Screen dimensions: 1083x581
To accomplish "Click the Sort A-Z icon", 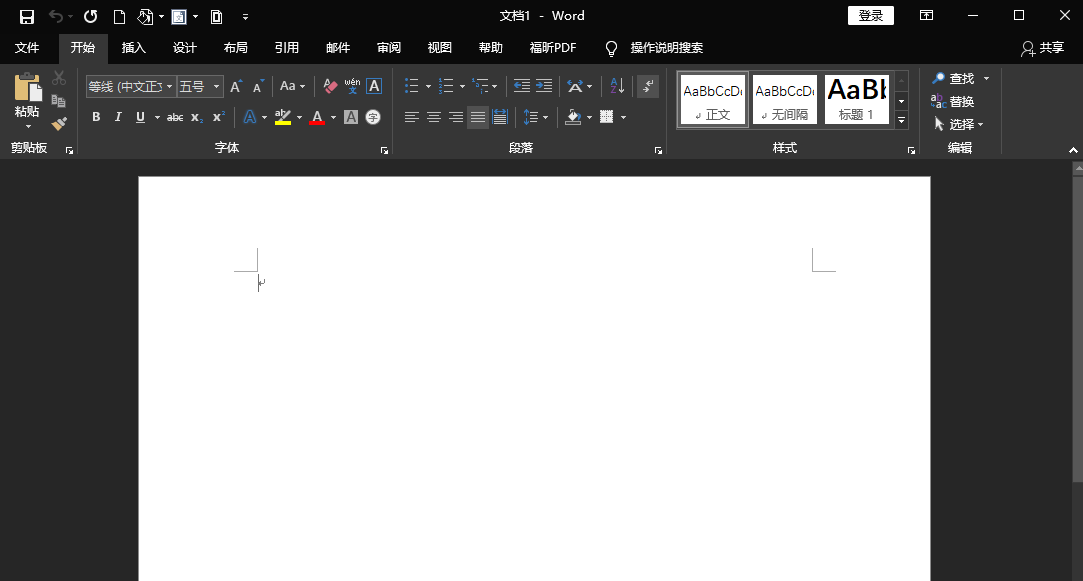I will 617,87.
